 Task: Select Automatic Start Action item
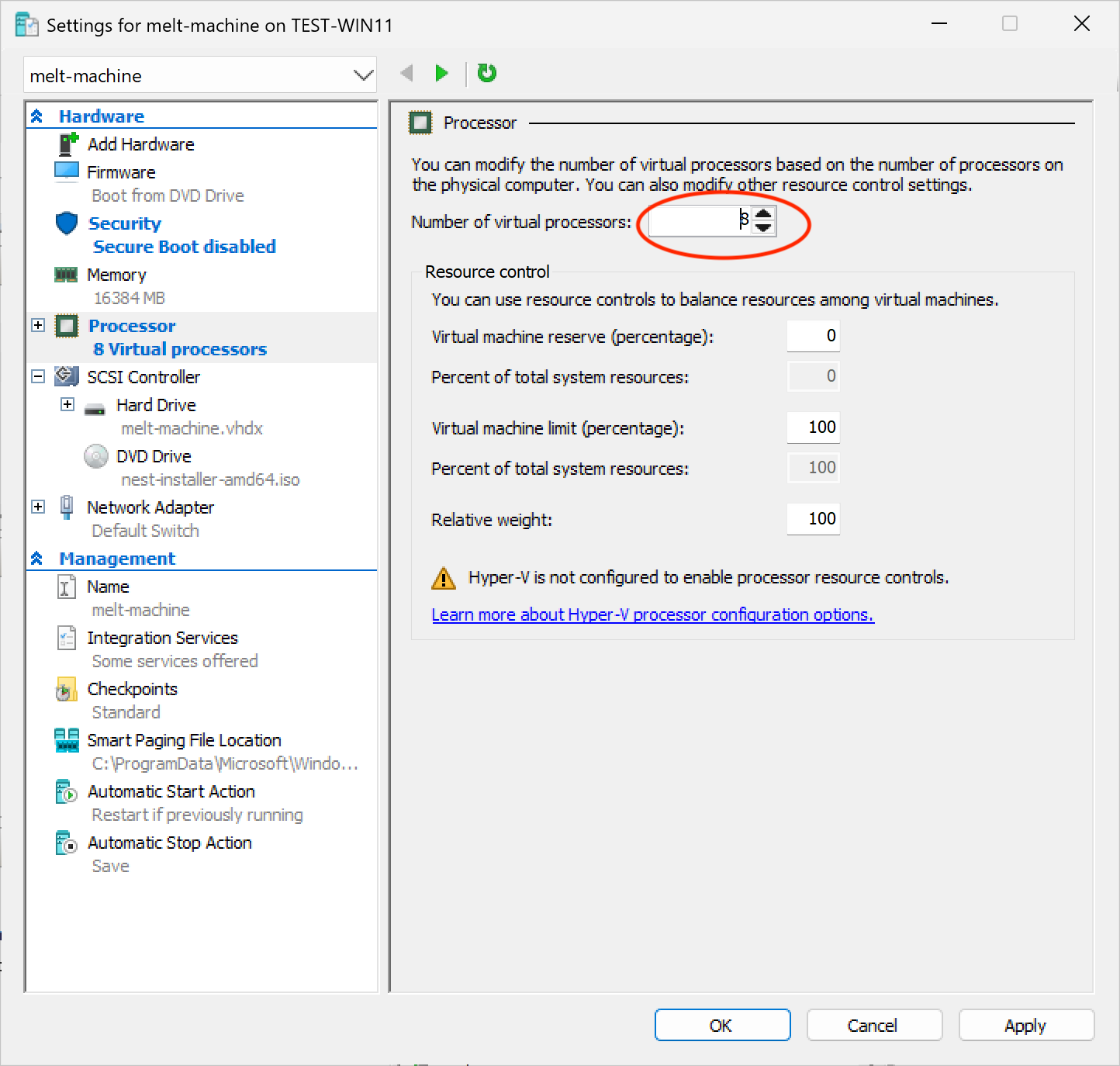point(171,791)
